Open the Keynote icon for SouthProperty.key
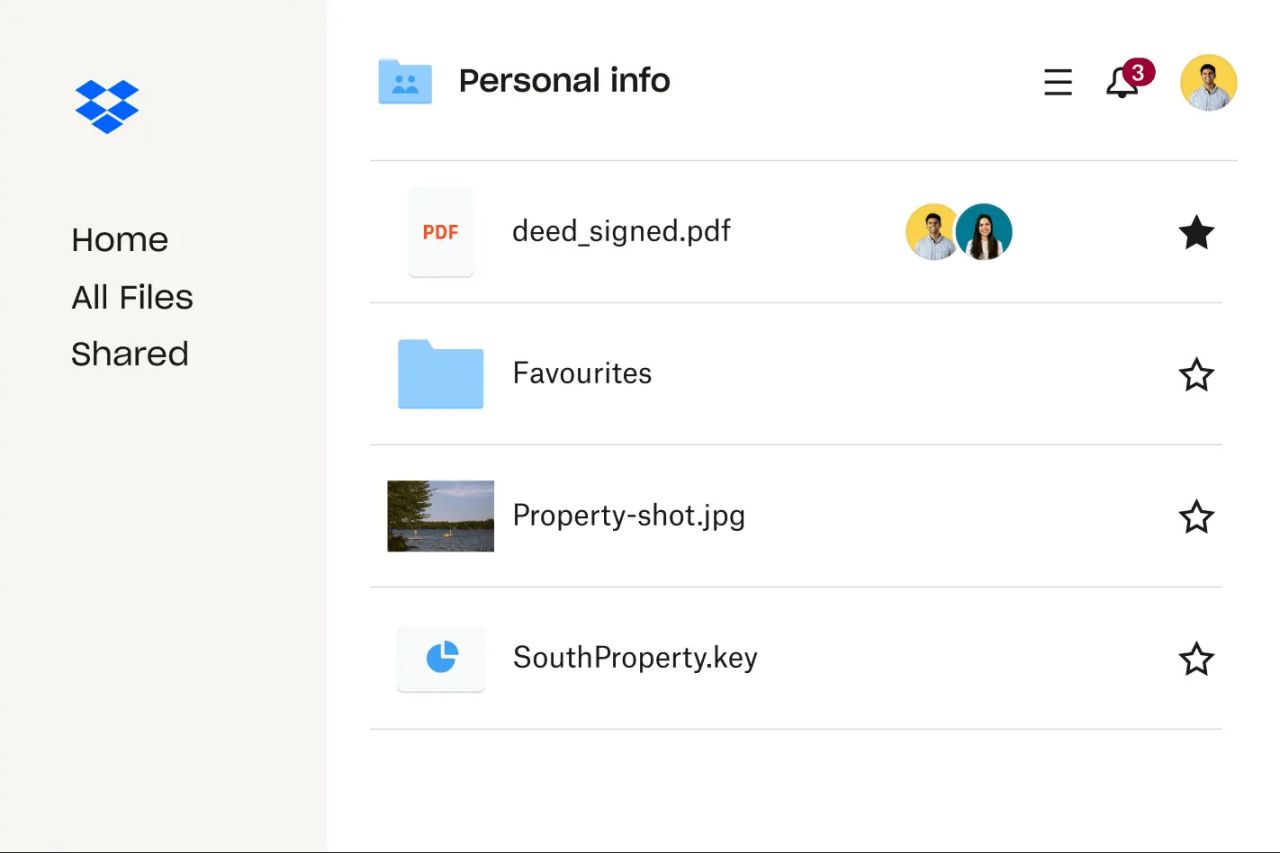Screen dimensions: 1280x853 point(440,659)
